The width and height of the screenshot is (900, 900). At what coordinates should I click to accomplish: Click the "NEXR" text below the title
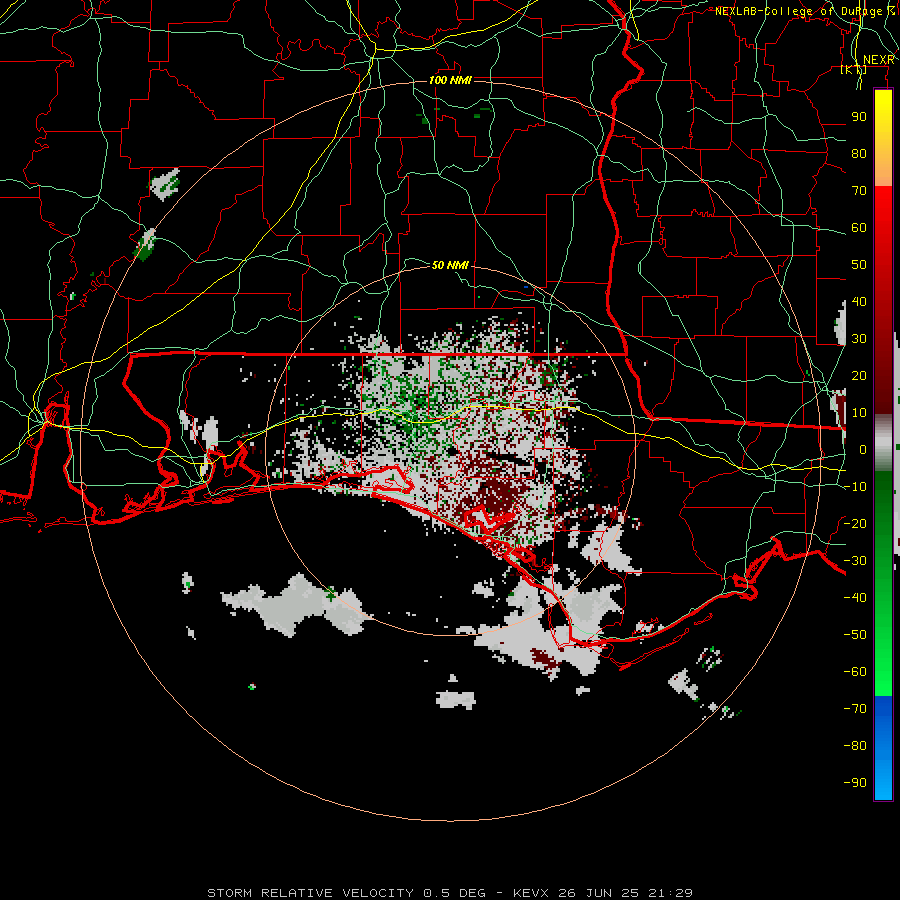pyautogui.click(x=878, y=60)
